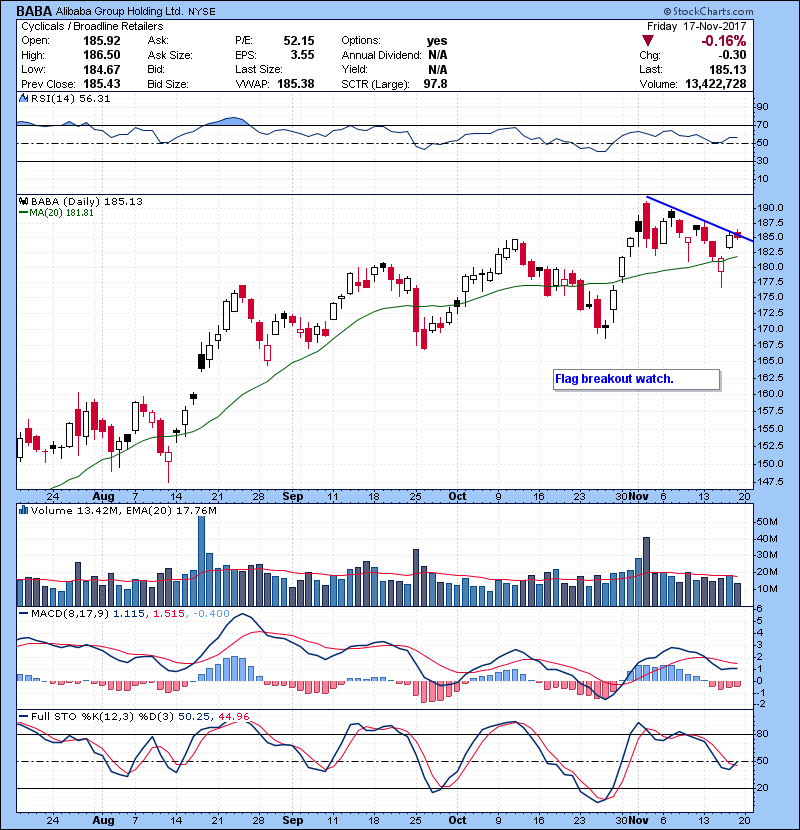Click the Options value 'yes'
Viewport: 800px width, 830px height.
click(x=437, y=41)
